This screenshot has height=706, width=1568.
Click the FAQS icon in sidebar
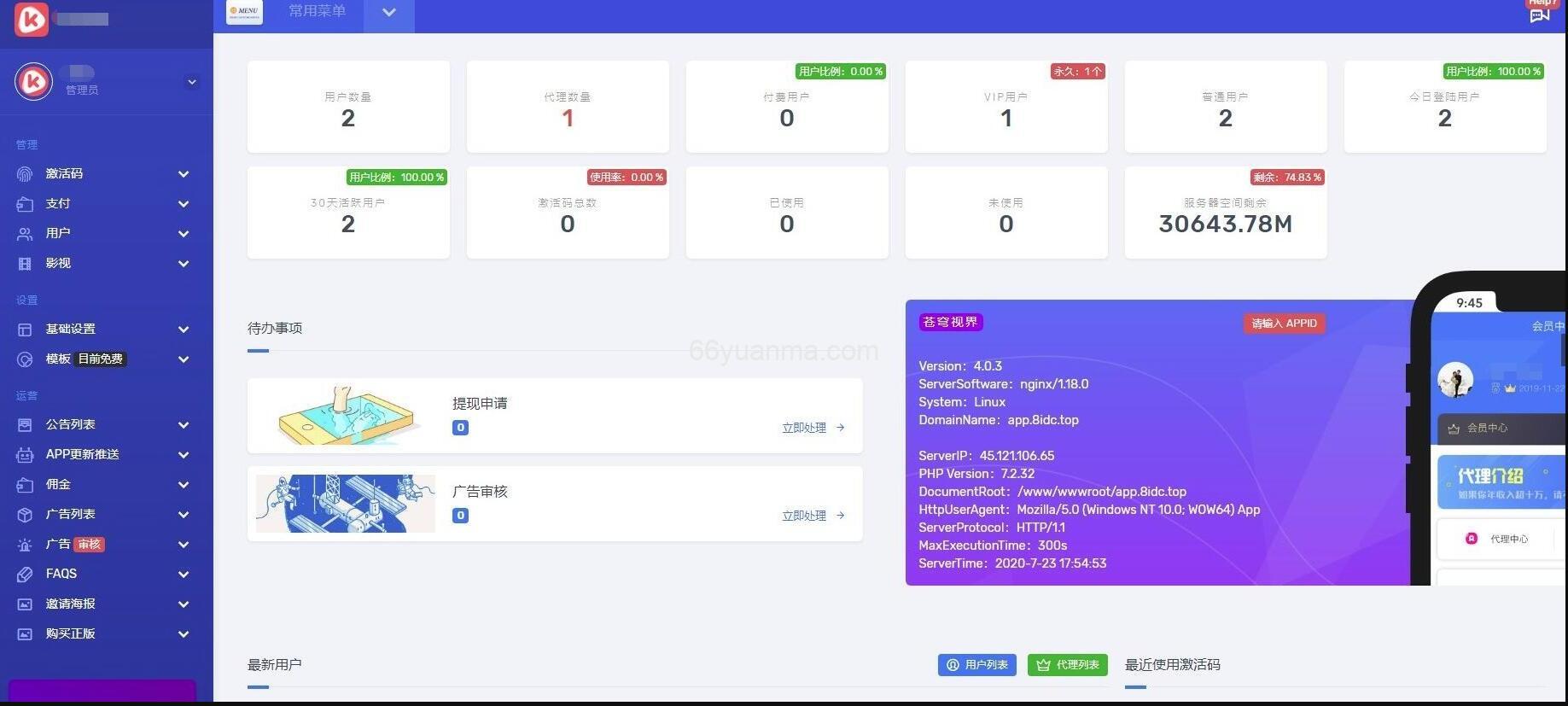(25, 575)
